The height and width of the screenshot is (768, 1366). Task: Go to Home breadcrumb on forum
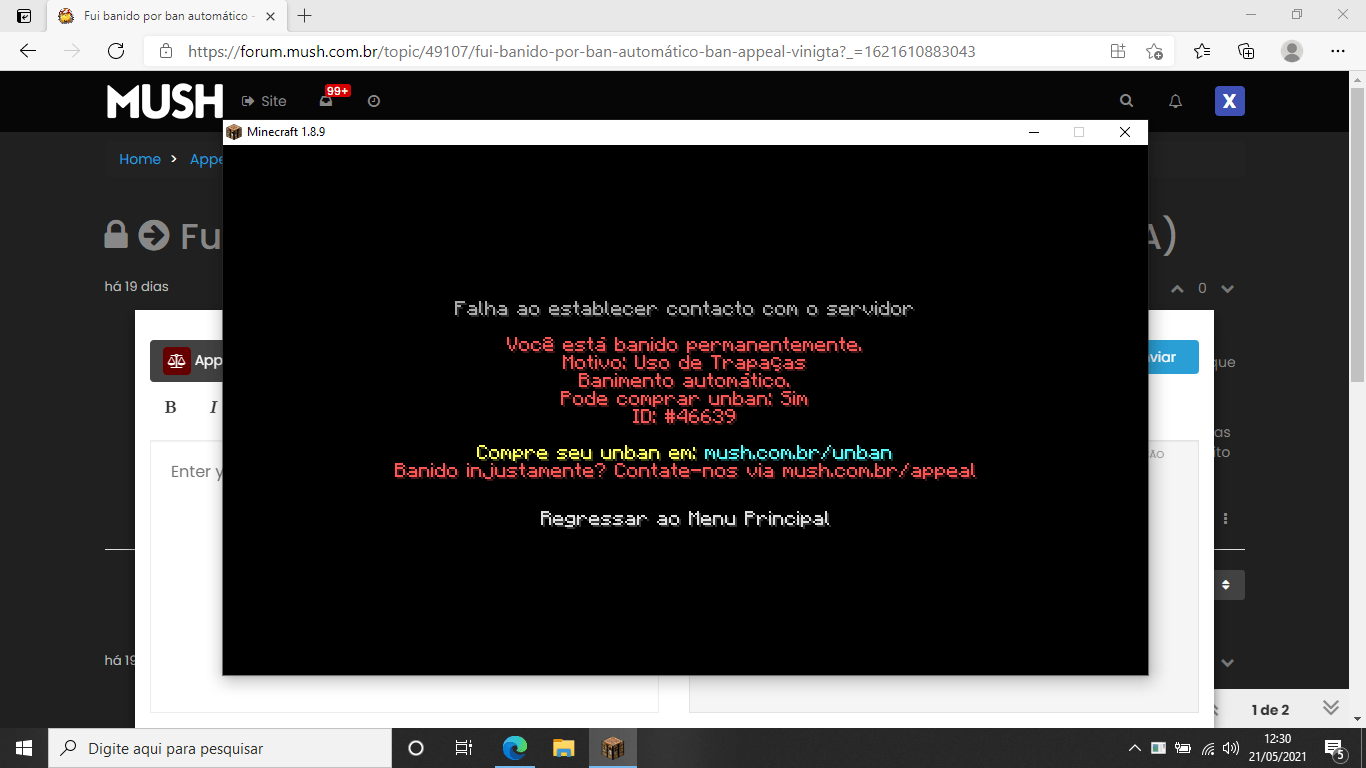(140, 159)
